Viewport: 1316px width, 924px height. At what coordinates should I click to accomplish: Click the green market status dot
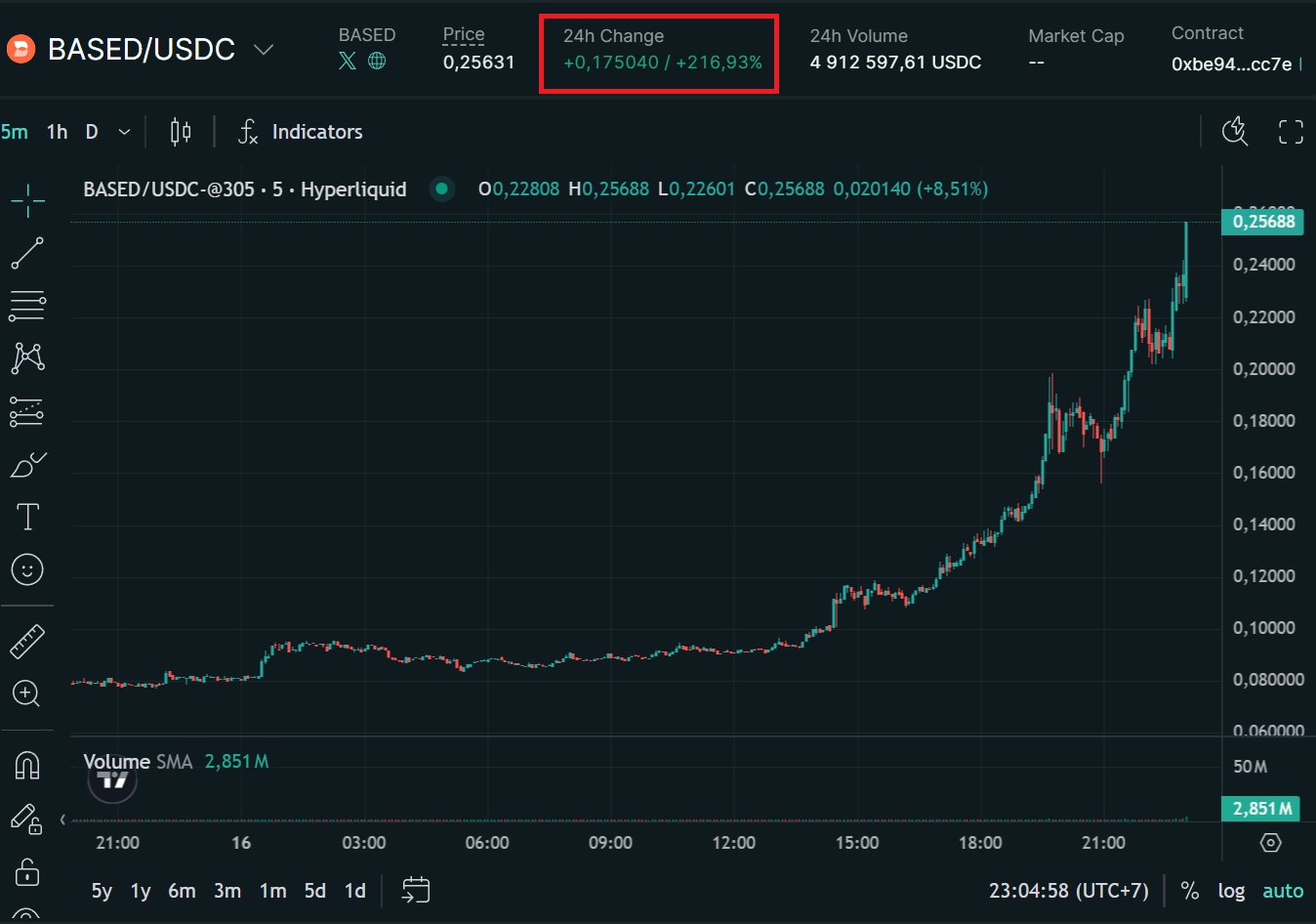coord(442,189)
